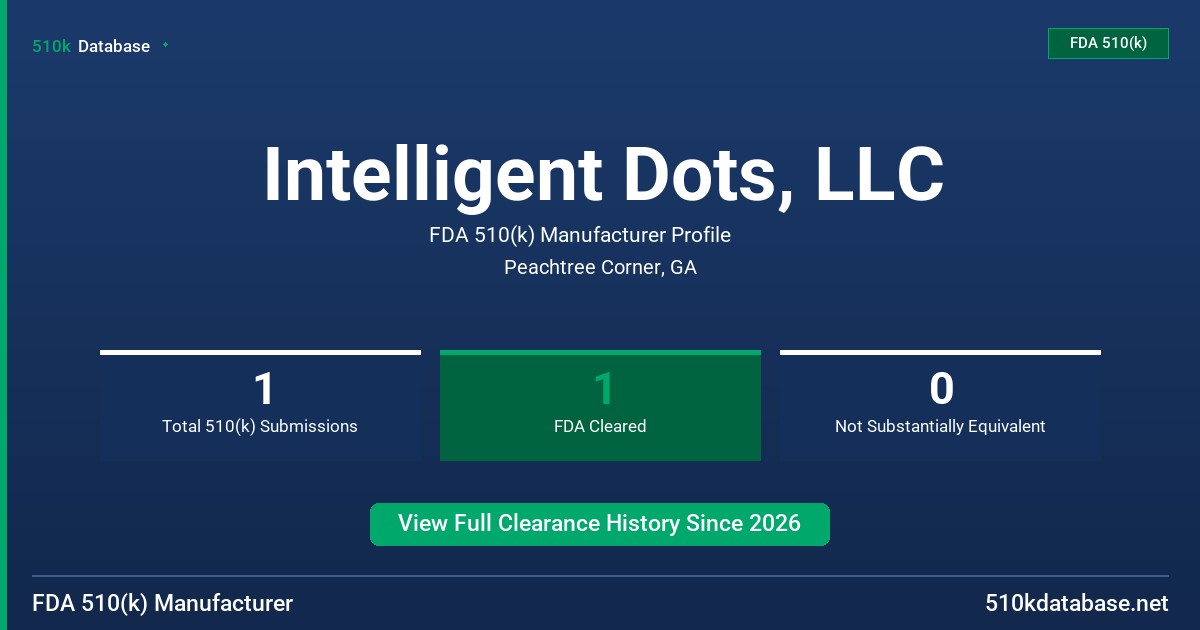Click the 510k Database logo text
The height and width of the screenshot is (630, 1200).
tap(91, 46)
